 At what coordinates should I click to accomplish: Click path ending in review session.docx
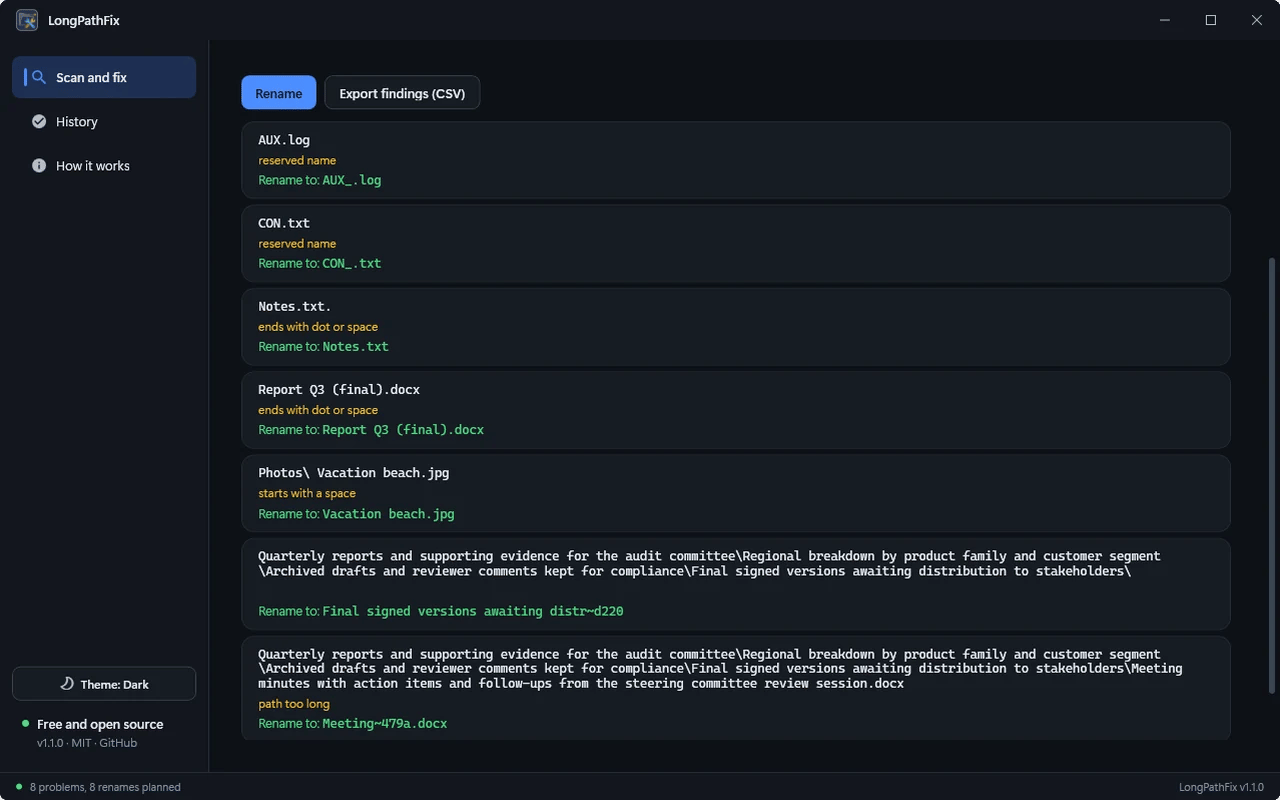(x=720, y=668)
